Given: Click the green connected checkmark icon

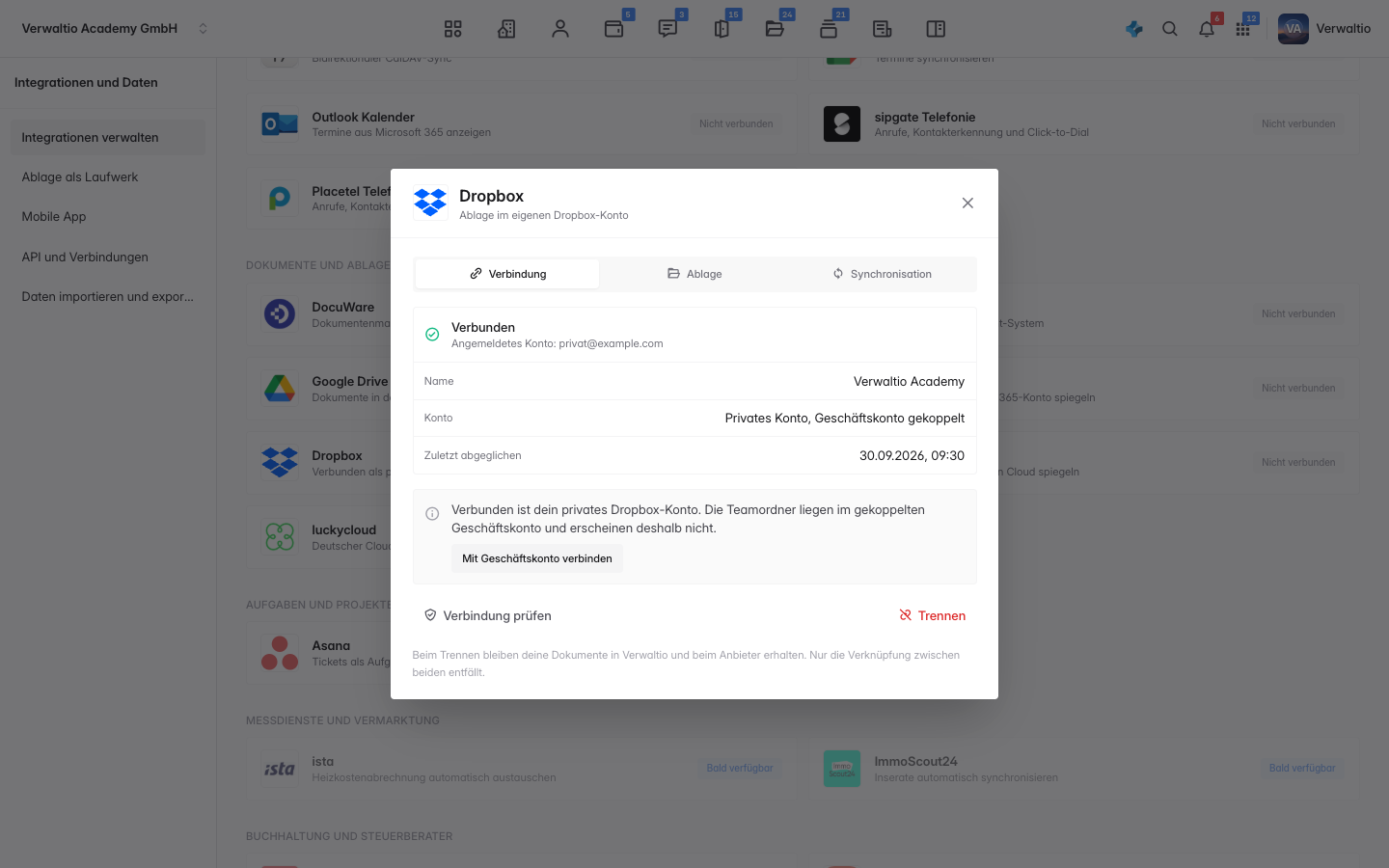Looking at the screenshot, I should [x=432, y=335].
